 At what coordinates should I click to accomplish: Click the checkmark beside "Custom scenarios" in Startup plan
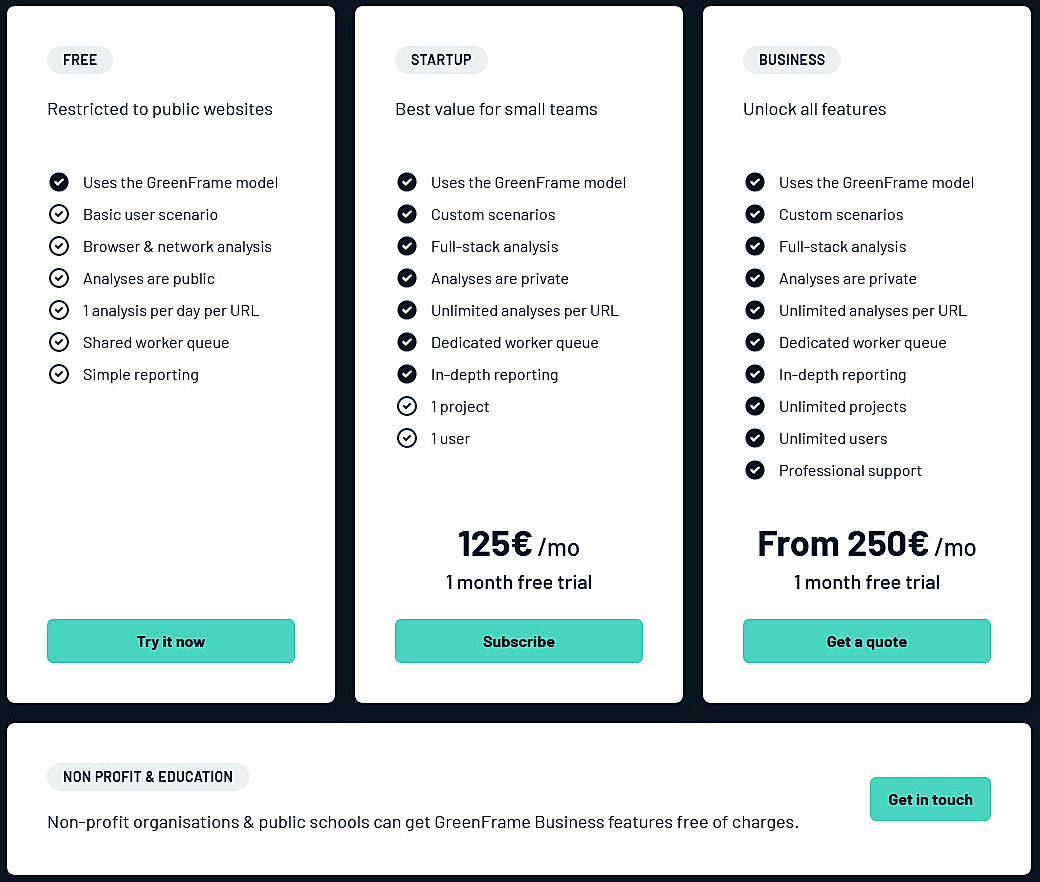407,214
